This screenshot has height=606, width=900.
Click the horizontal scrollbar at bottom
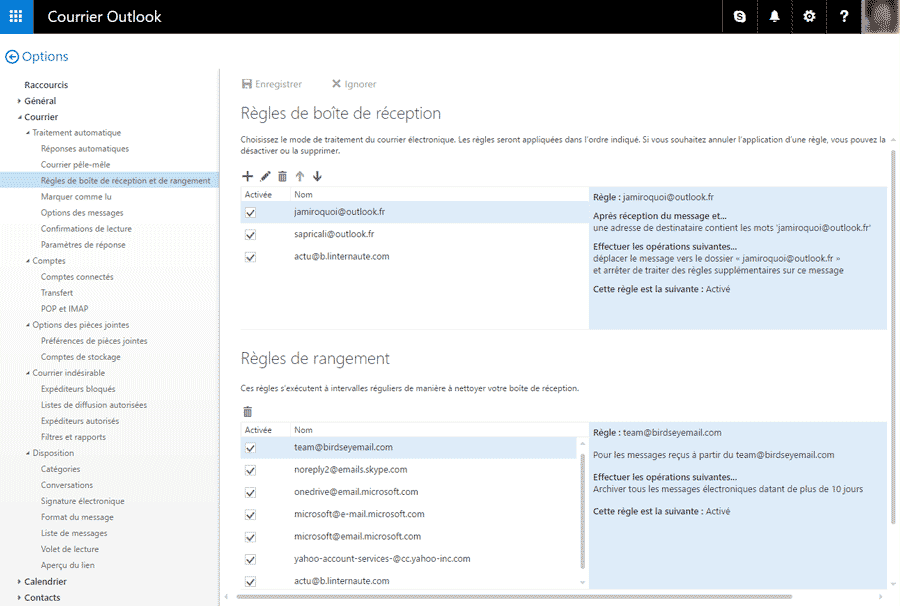click(514, 597)
